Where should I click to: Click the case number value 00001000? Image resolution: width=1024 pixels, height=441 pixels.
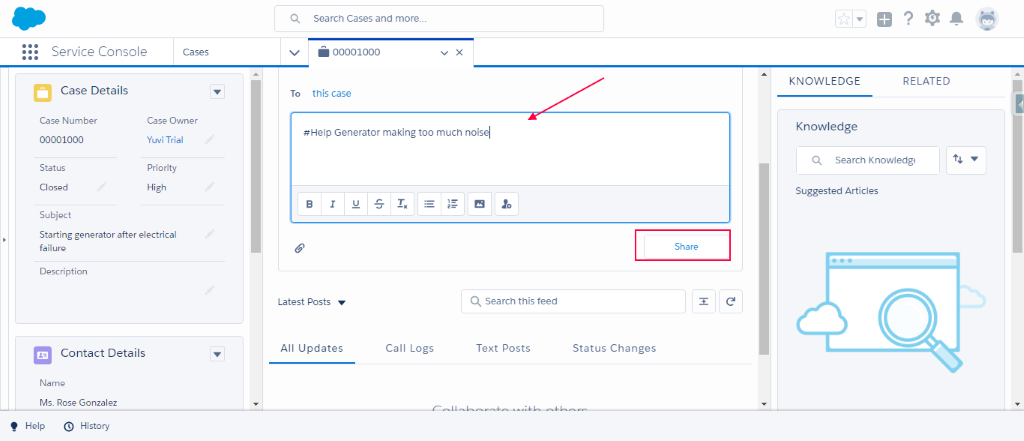61,140
